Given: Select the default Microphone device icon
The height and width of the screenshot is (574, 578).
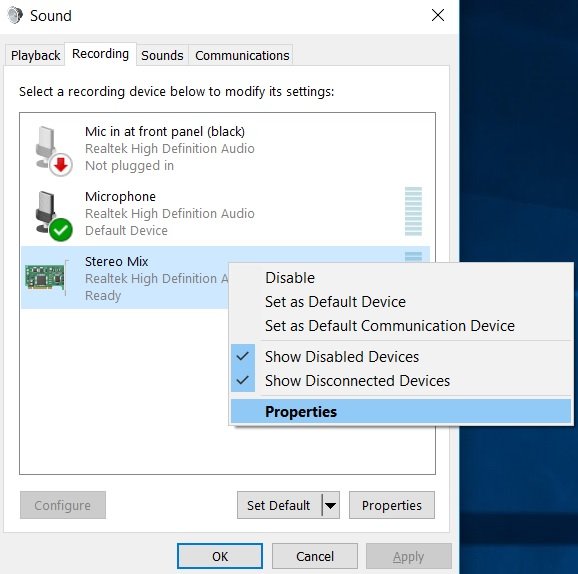Looking at the screenshot, I should [53, 216].
